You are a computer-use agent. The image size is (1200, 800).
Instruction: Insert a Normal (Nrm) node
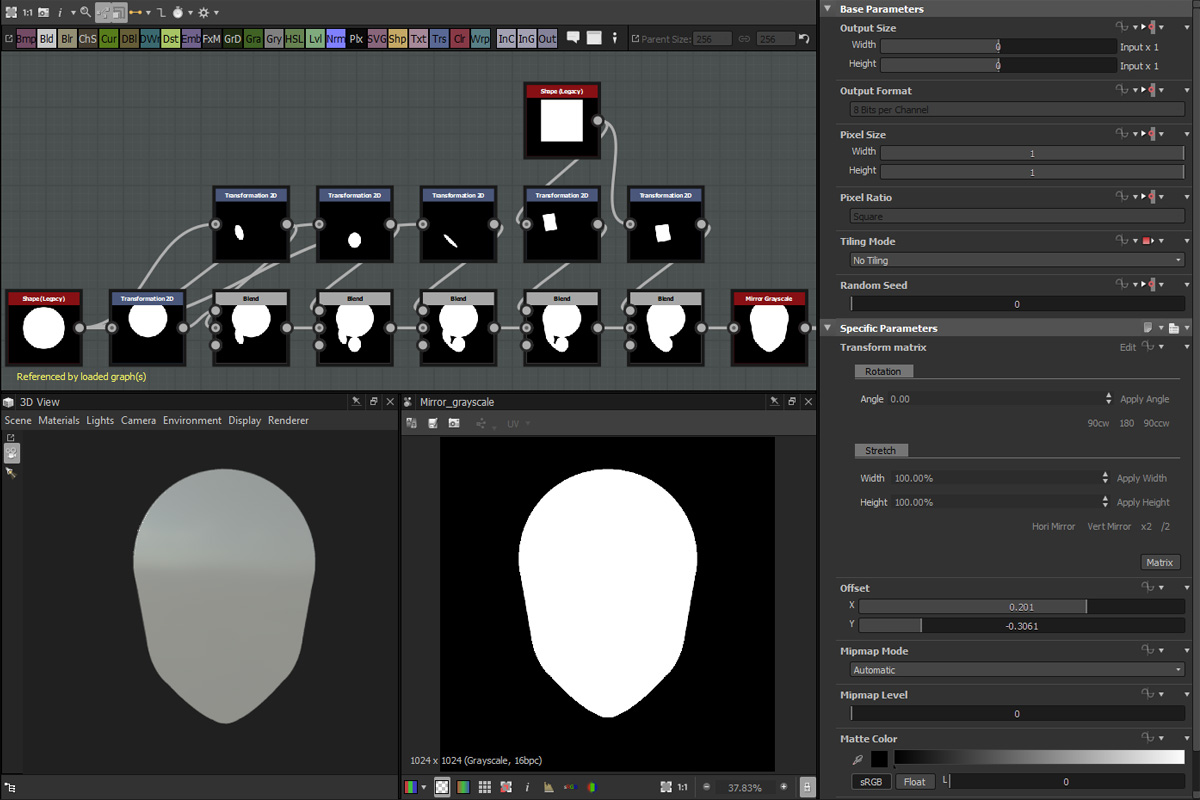pos(336,39)
